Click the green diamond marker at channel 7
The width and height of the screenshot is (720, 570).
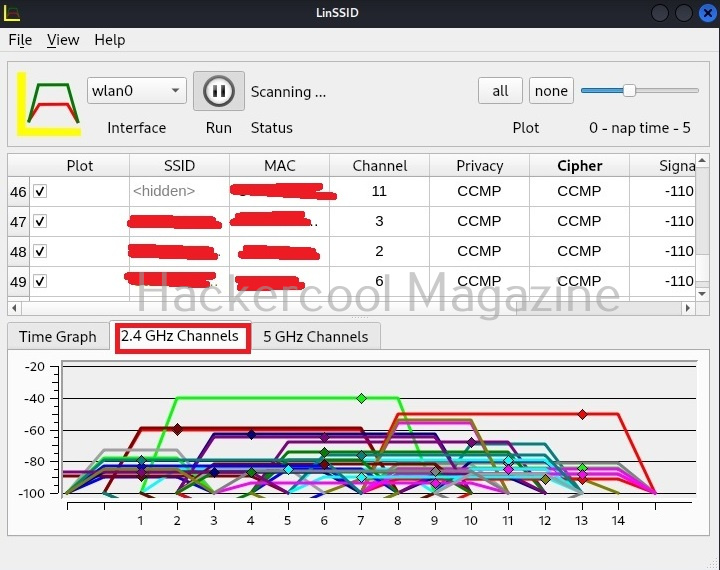pyautogui.click(x=361, y=398)
